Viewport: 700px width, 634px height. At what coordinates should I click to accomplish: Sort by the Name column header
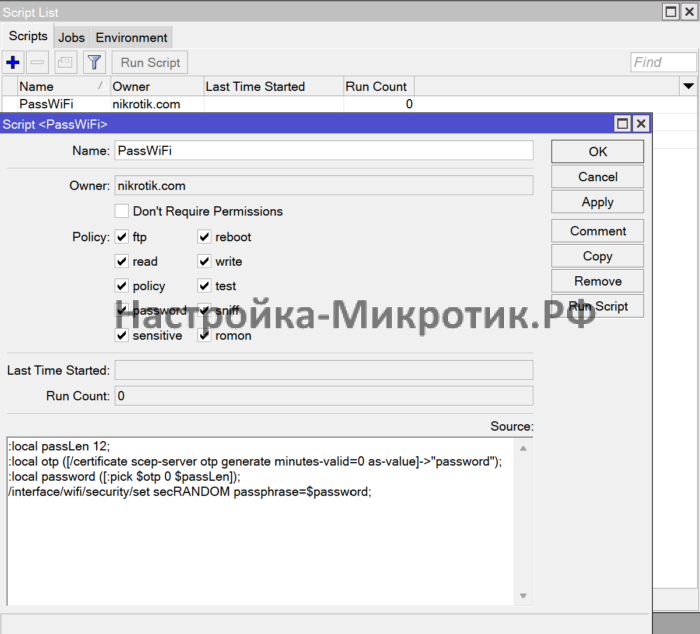(x=63, y=86)
